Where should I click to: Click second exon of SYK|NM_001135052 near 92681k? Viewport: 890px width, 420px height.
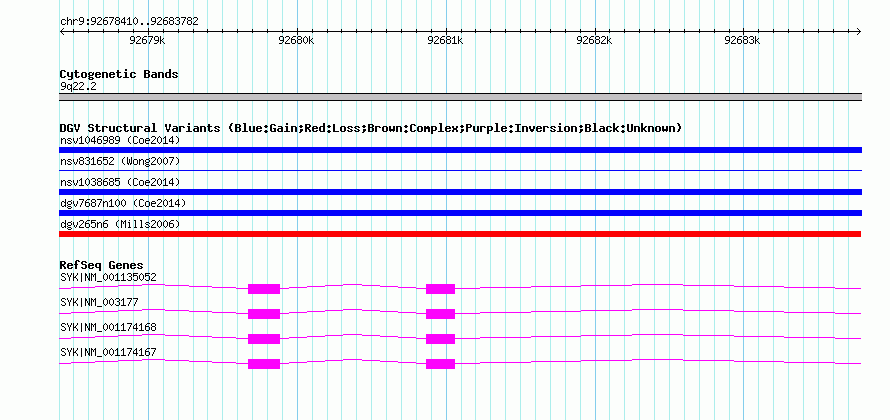click(440, 289)
